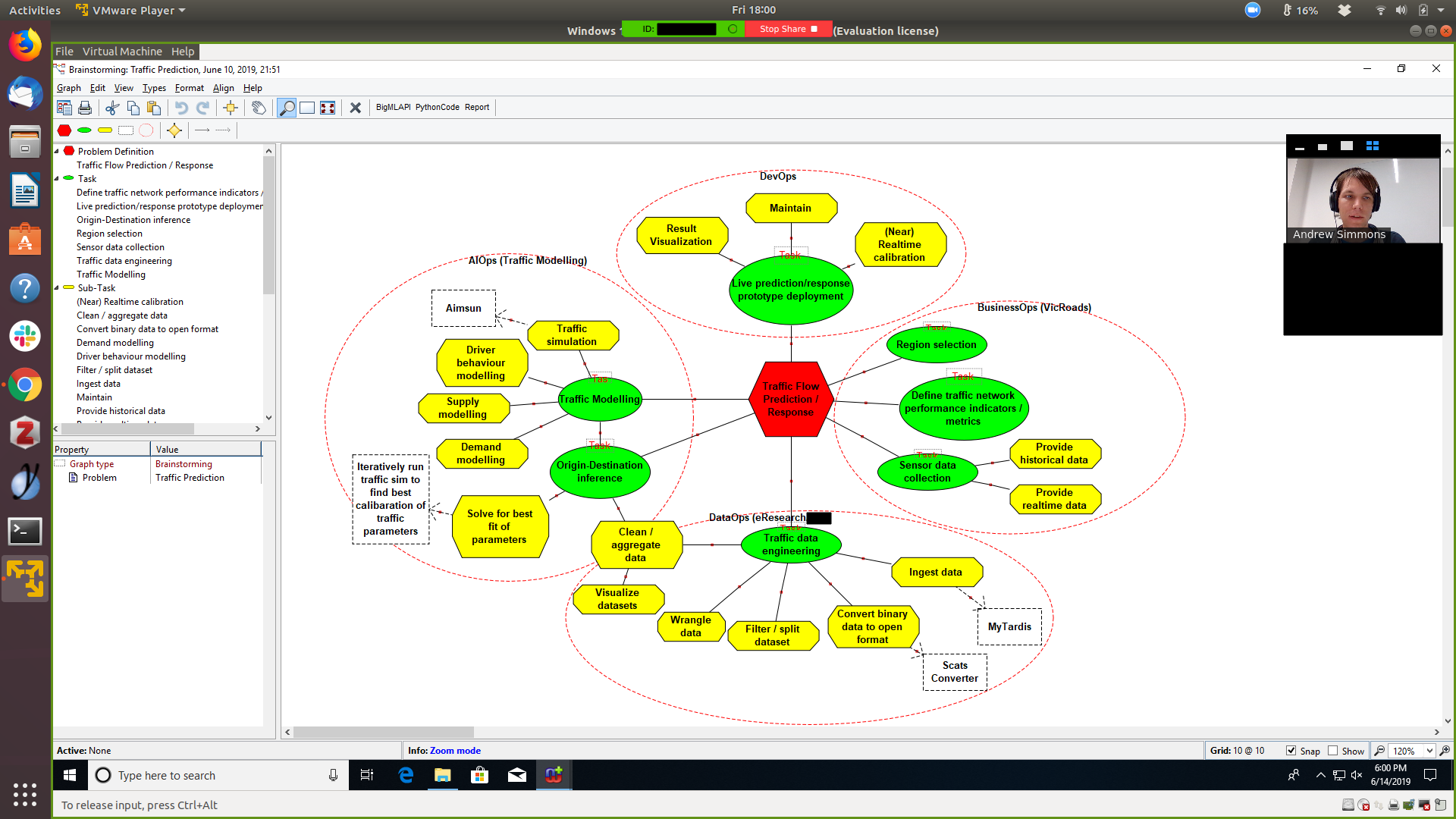Click the pan hand tool

click(x=259, y=108)
